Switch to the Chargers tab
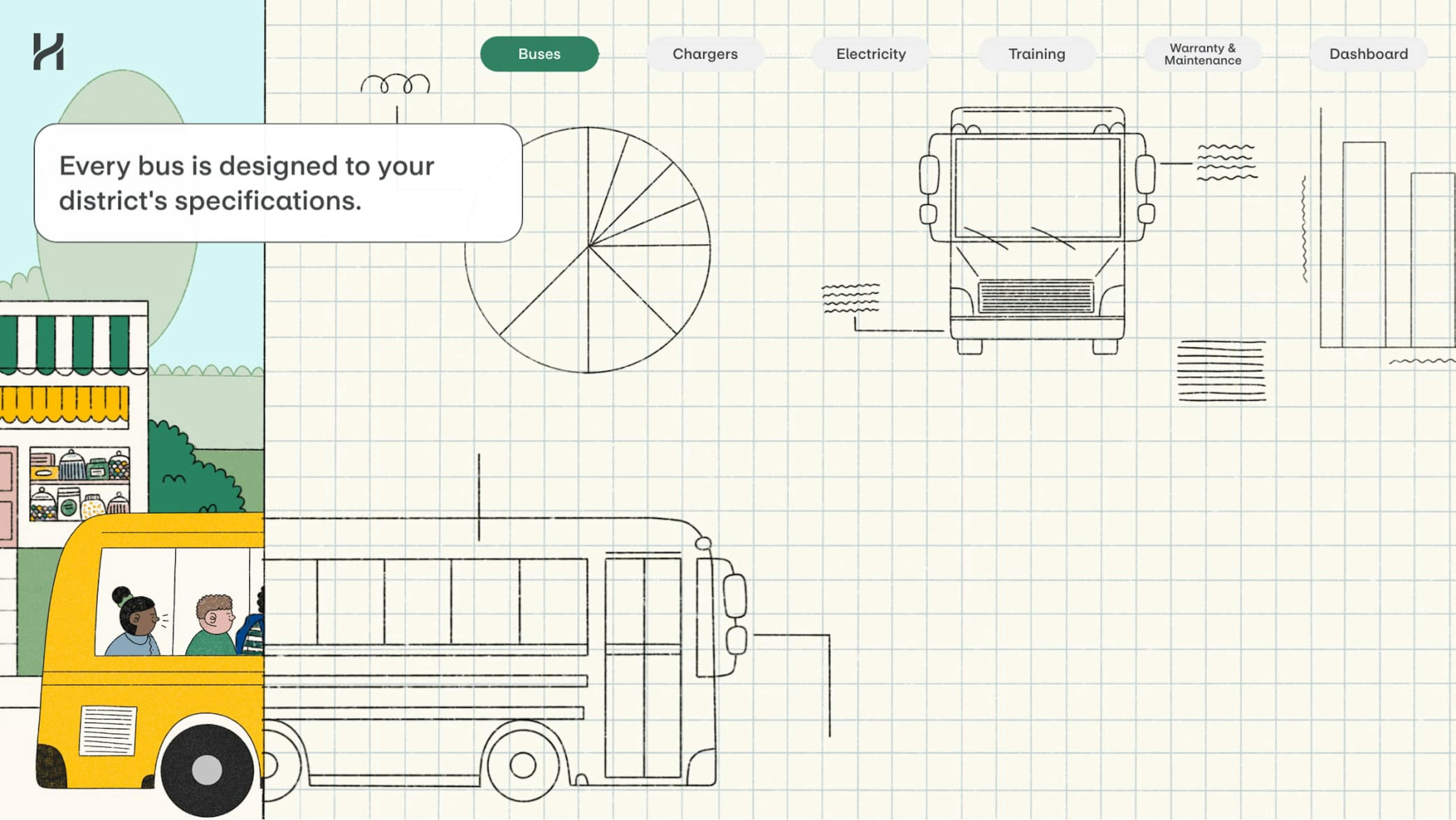 705,54
